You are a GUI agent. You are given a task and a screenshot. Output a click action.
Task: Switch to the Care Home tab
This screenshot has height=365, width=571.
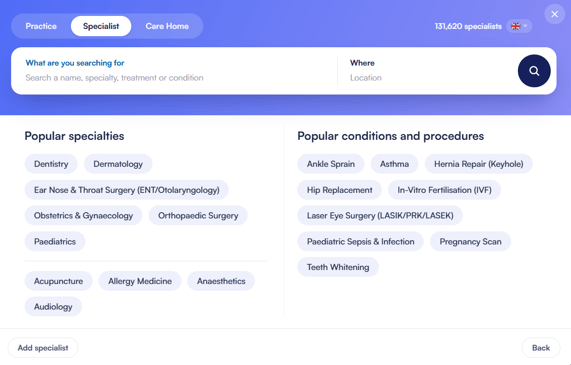167,26
